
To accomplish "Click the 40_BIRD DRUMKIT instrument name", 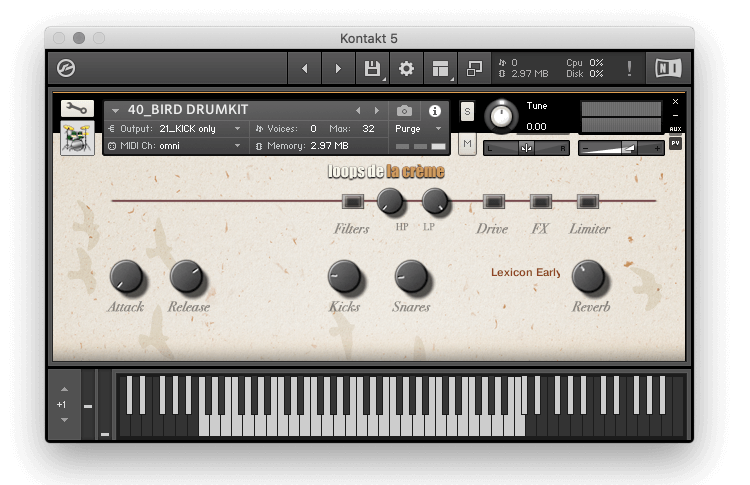I will coord(188,110).
